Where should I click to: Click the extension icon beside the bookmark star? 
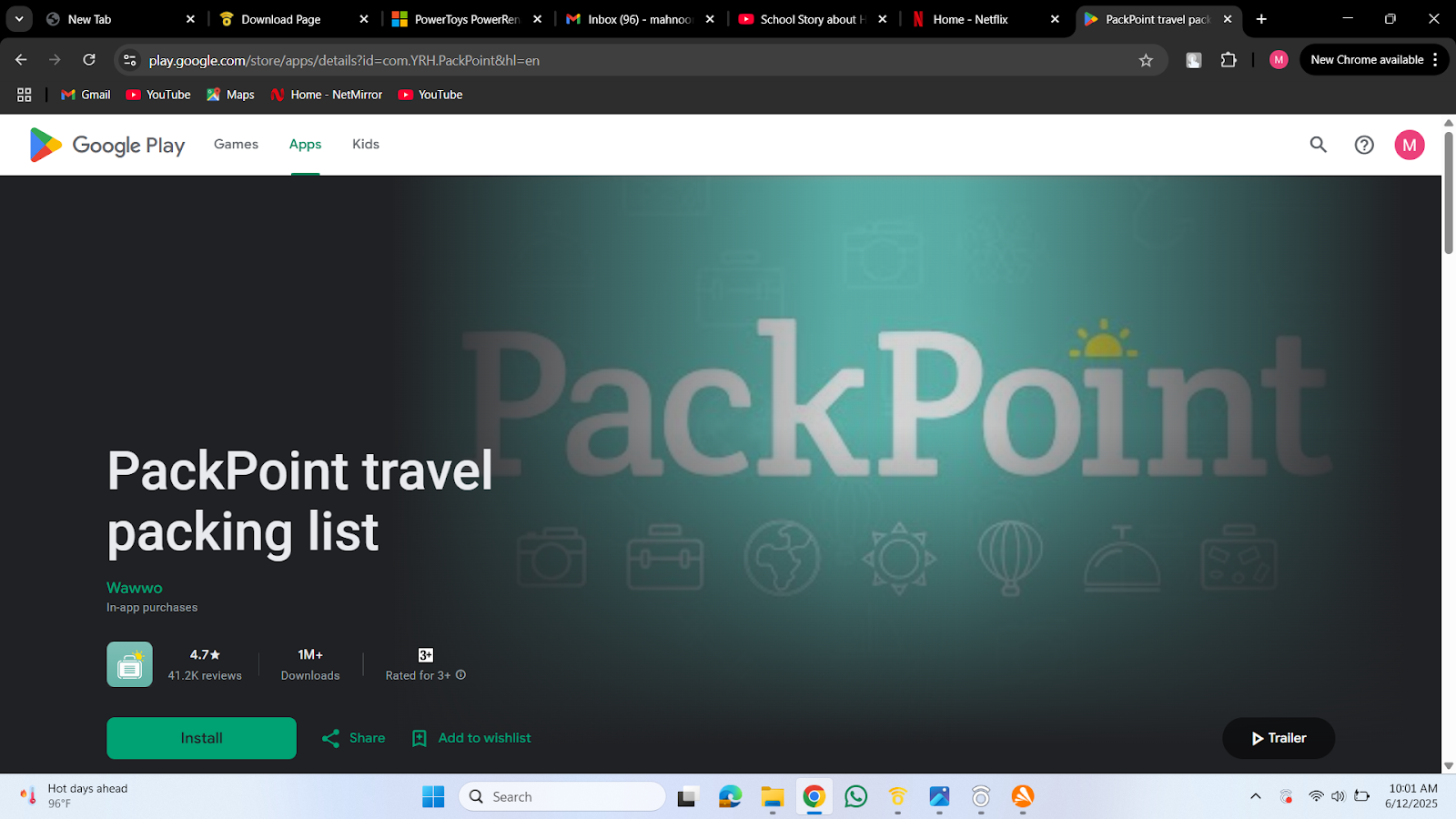(1194, 60)
